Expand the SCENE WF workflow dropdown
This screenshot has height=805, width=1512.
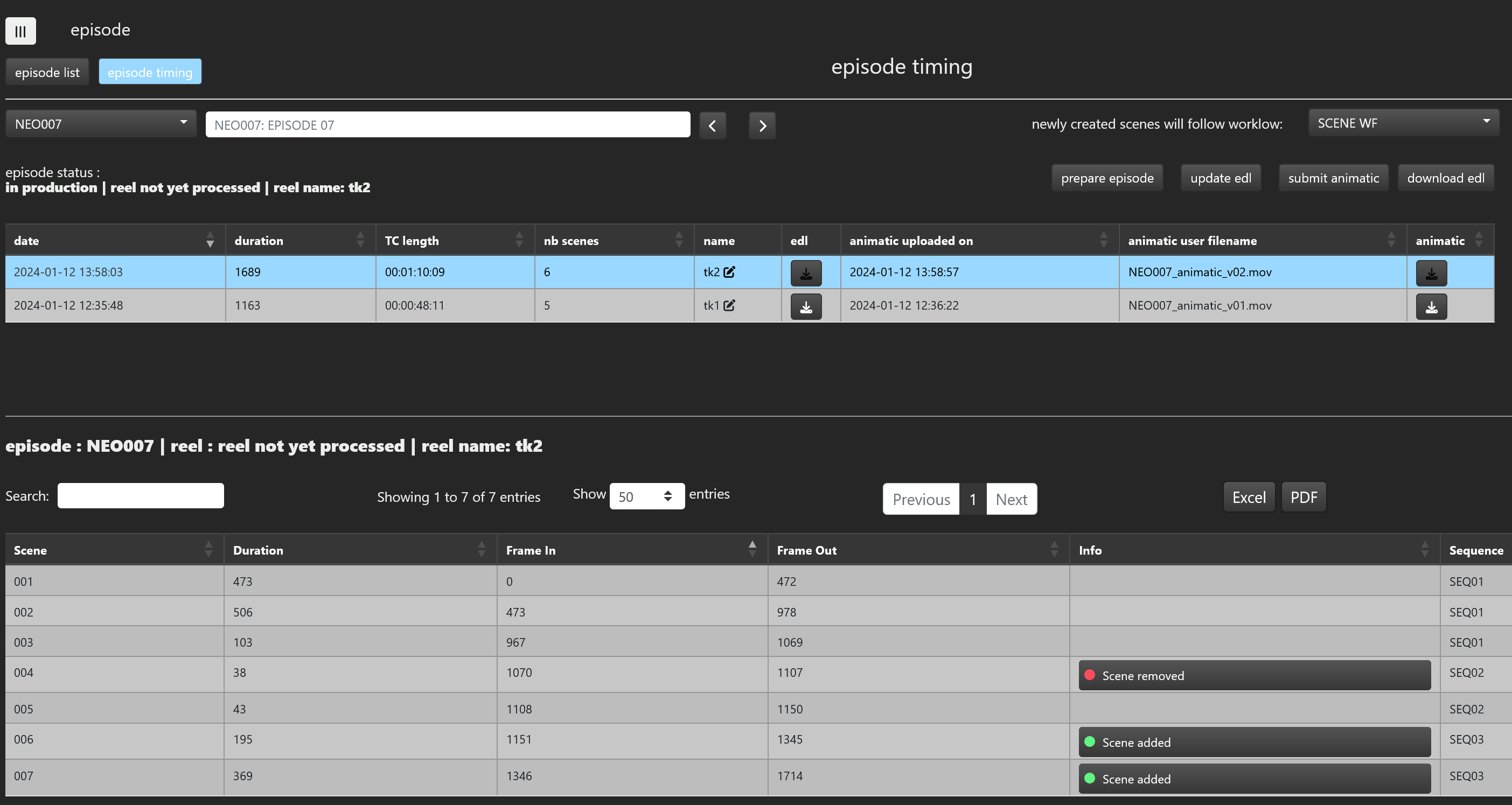point(1403,123)
